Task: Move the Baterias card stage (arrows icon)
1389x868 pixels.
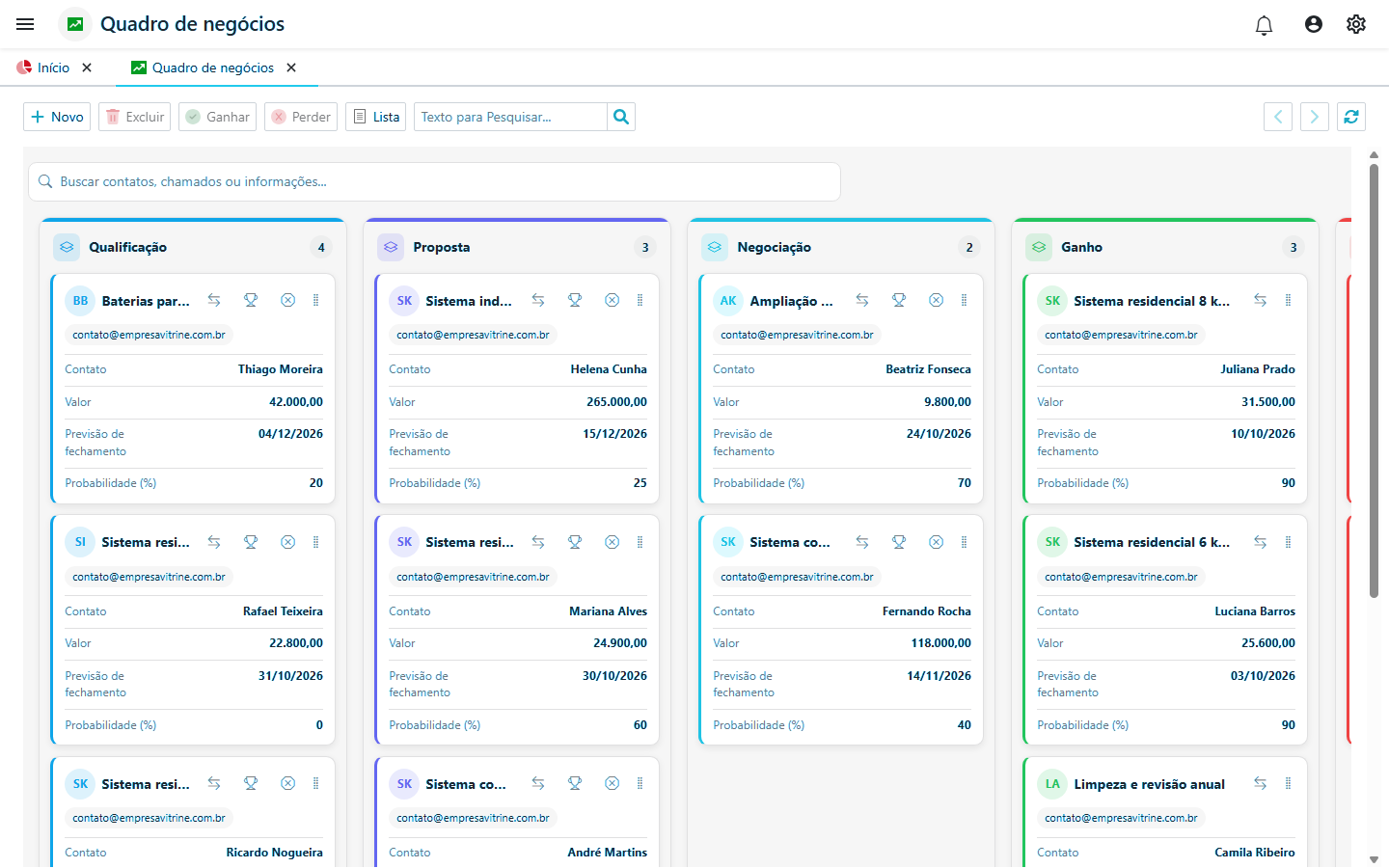Action: [214, 300]
